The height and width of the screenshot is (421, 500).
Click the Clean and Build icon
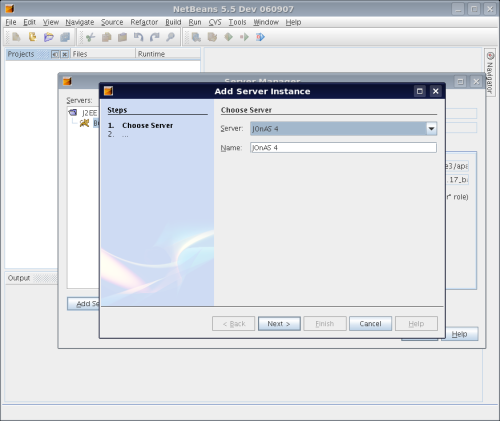click(x=212, y=37)
